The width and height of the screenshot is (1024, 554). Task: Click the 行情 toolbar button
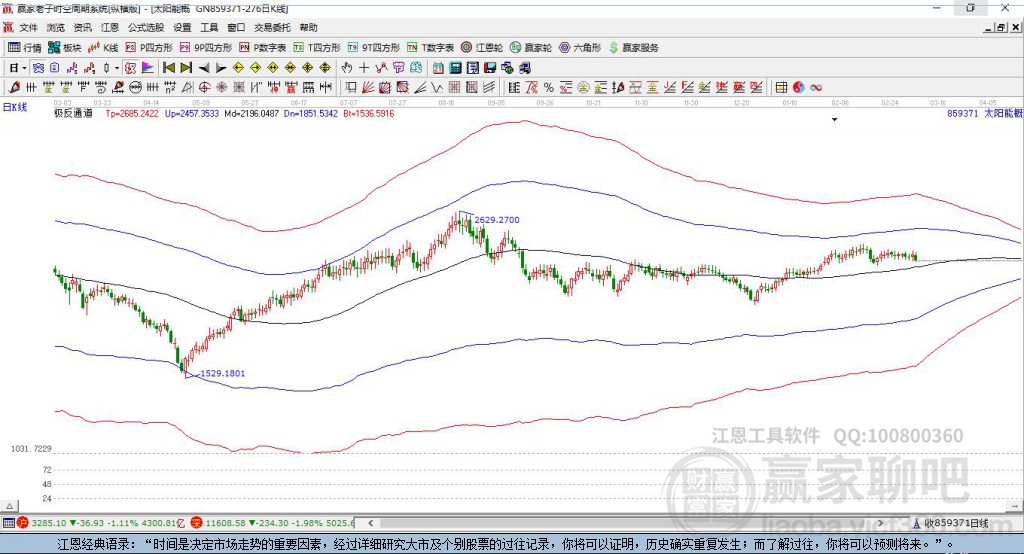click(x=25, y=48)
